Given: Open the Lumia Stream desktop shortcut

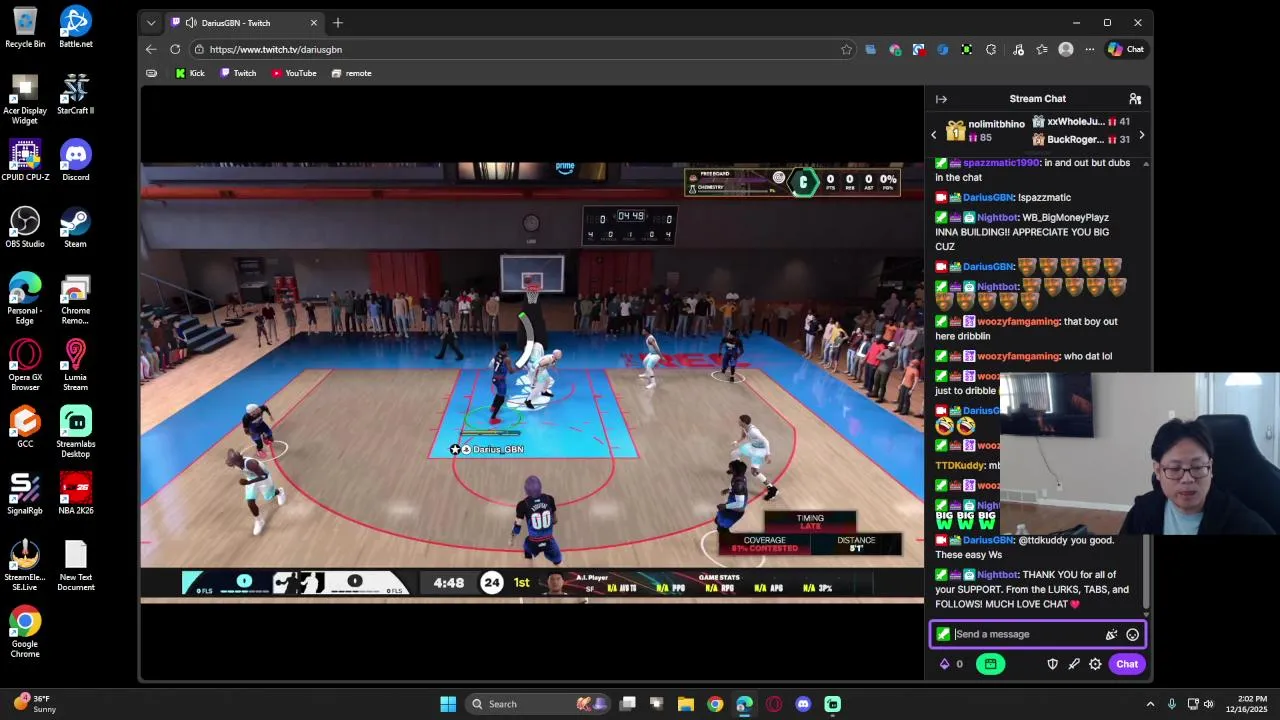Looking at the screenshot, I should [x=75, y=365].
